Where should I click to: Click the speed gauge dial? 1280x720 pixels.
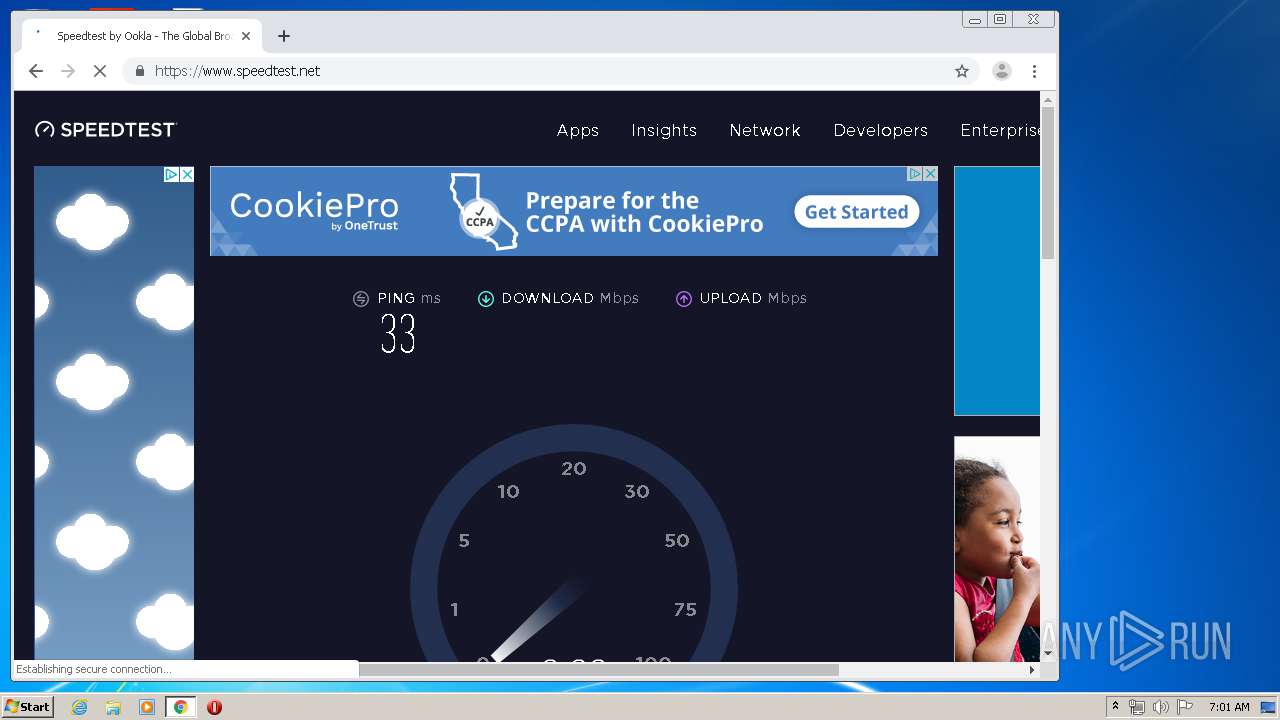coord(574,544)
